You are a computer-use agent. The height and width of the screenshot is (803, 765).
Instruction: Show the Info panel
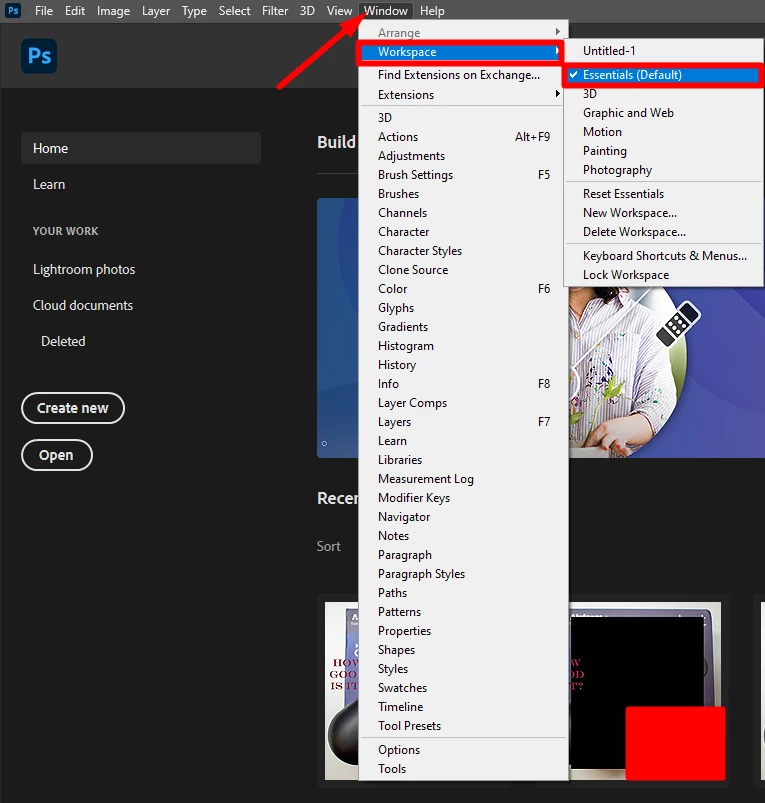coord(463,384)
